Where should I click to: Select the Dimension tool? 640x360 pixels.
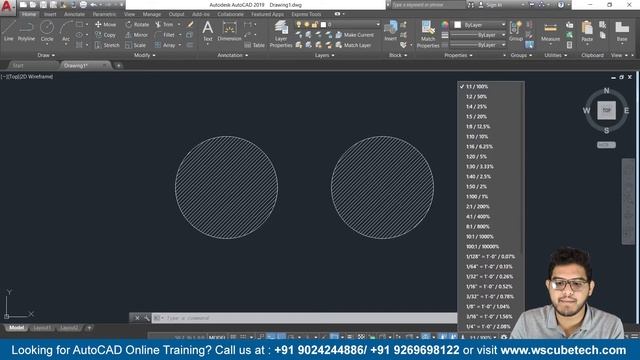(229, 31)
